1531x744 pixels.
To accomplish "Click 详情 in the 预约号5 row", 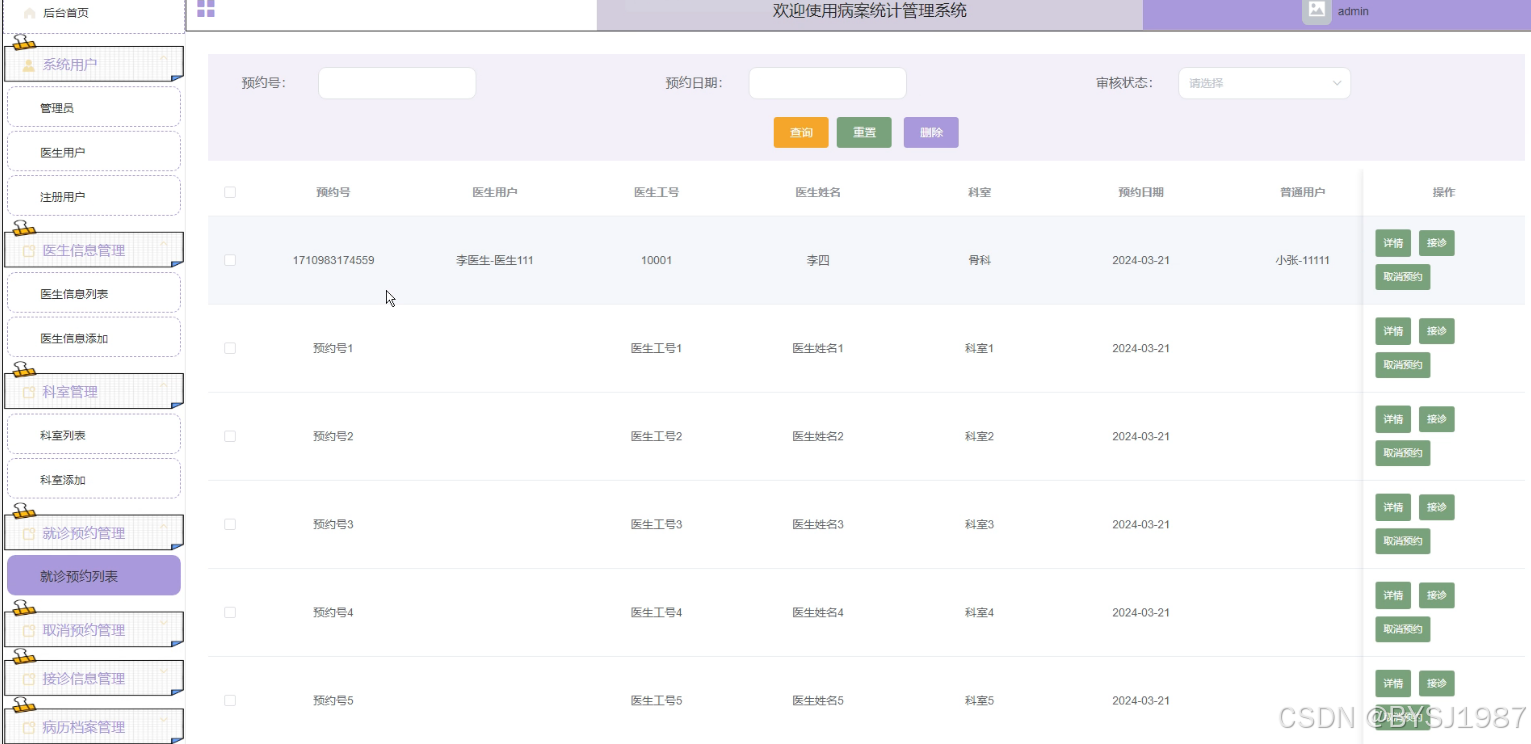I will [1393, 683].
